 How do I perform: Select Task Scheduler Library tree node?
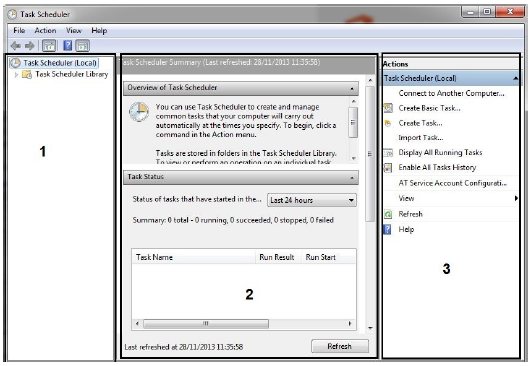point(72,74)
